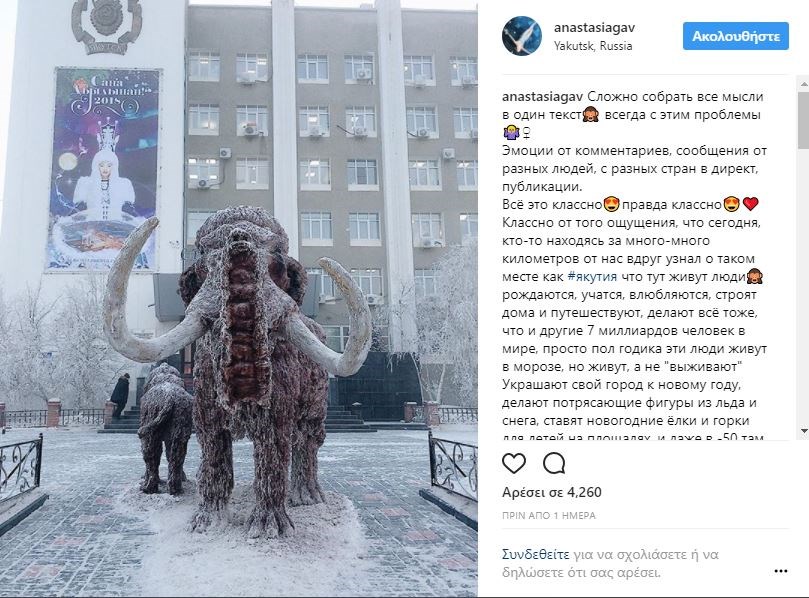Screen dimensions: 809x598
Task: Open the three-dots more options menu
Action: [781, 571]
